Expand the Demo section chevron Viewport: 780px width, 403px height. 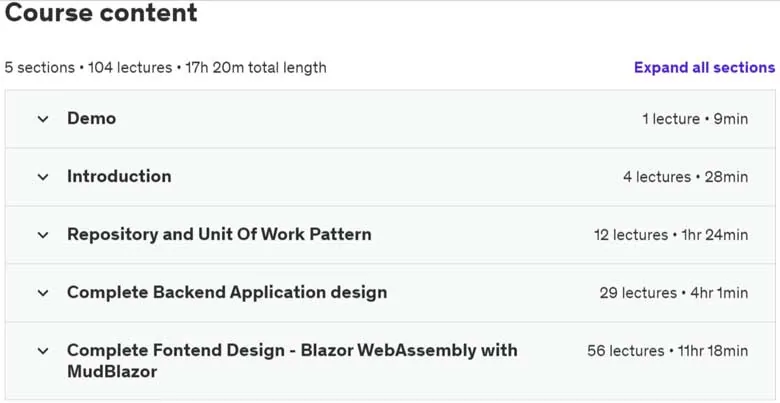(x=43, y=119)
